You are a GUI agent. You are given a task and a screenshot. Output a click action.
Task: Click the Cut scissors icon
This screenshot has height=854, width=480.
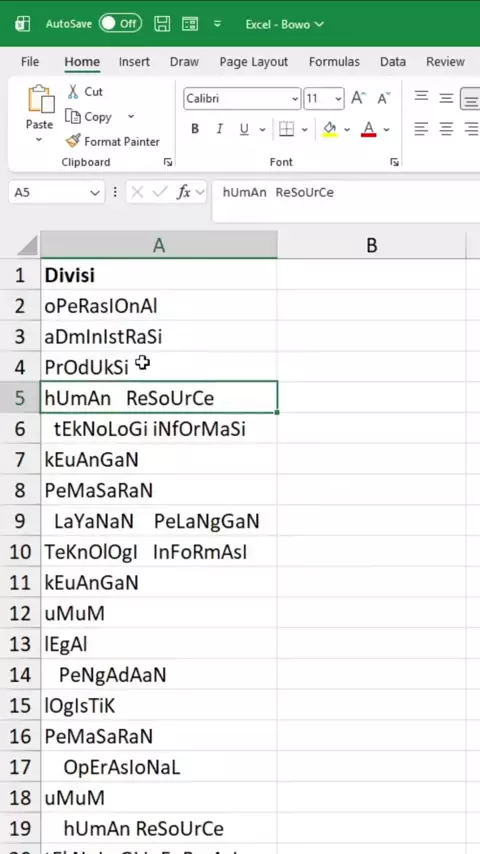click(72, 92)
